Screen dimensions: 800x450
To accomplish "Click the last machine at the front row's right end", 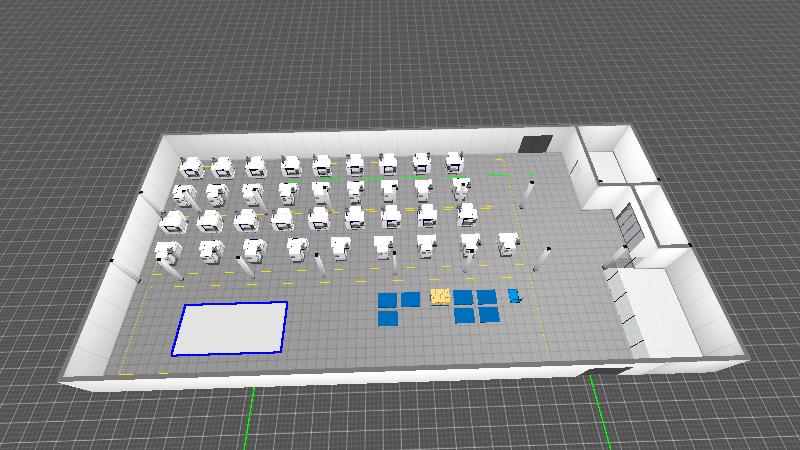I will (x=508, y=244).
